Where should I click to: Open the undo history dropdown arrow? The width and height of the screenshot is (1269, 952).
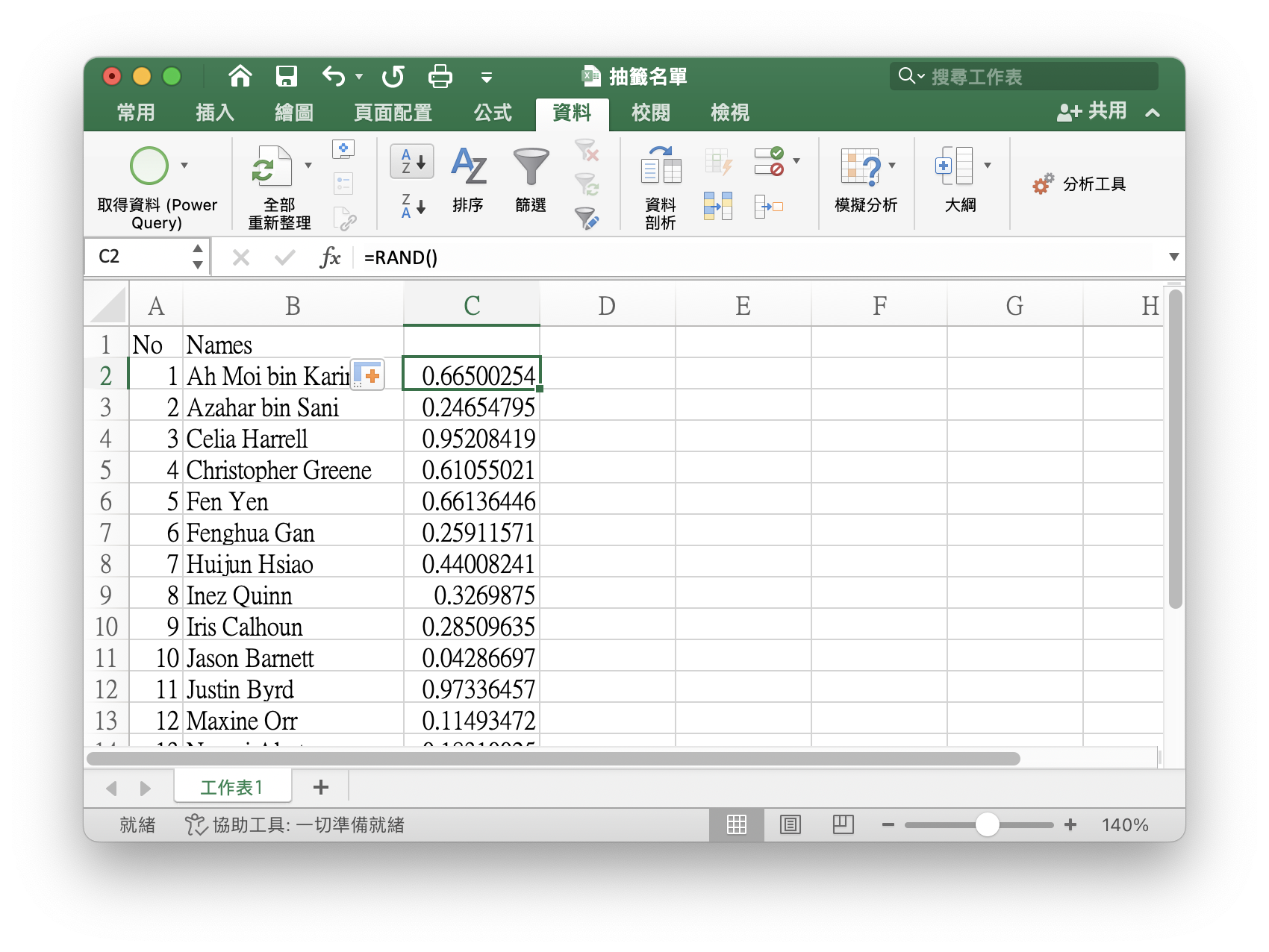click(x=359, y=77)
